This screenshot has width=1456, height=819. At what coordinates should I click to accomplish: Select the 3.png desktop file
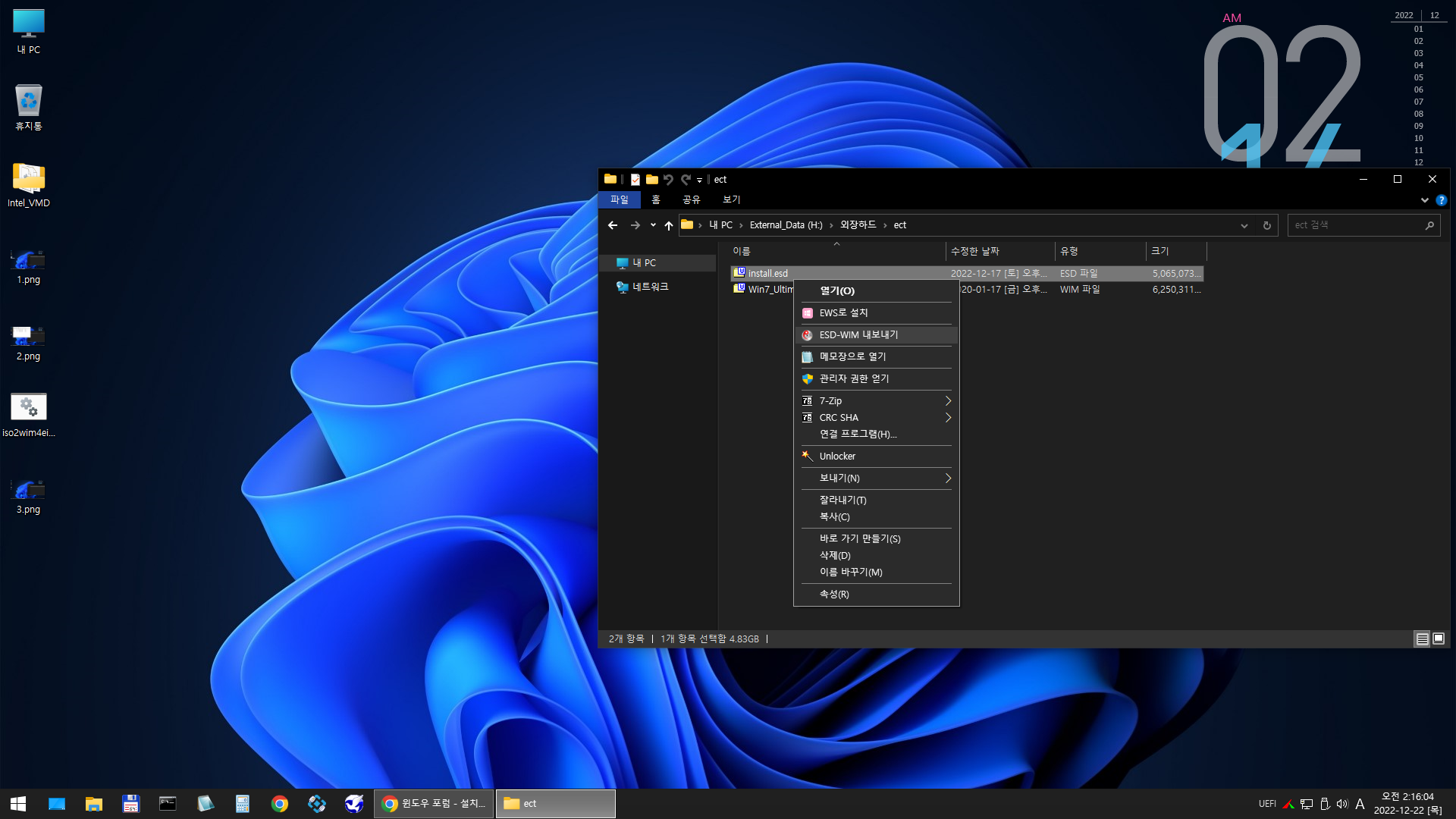[29, 496]
